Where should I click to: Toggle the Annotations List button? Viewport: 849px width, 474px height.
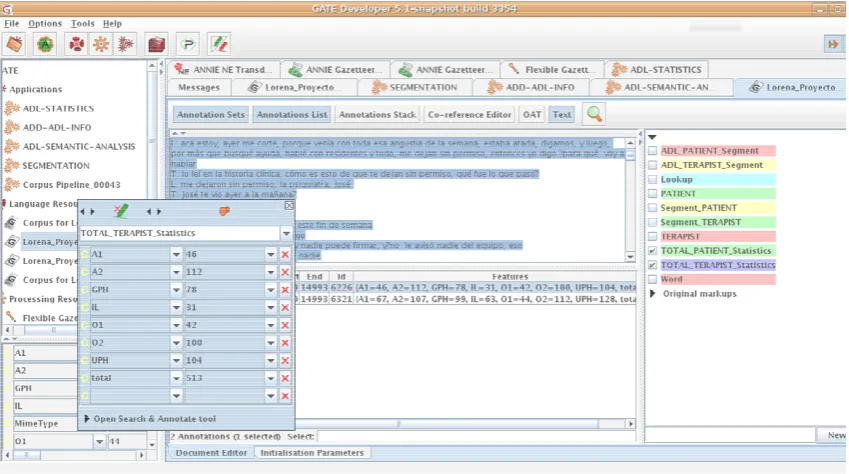pyautogui.click(x=292, y=115)
